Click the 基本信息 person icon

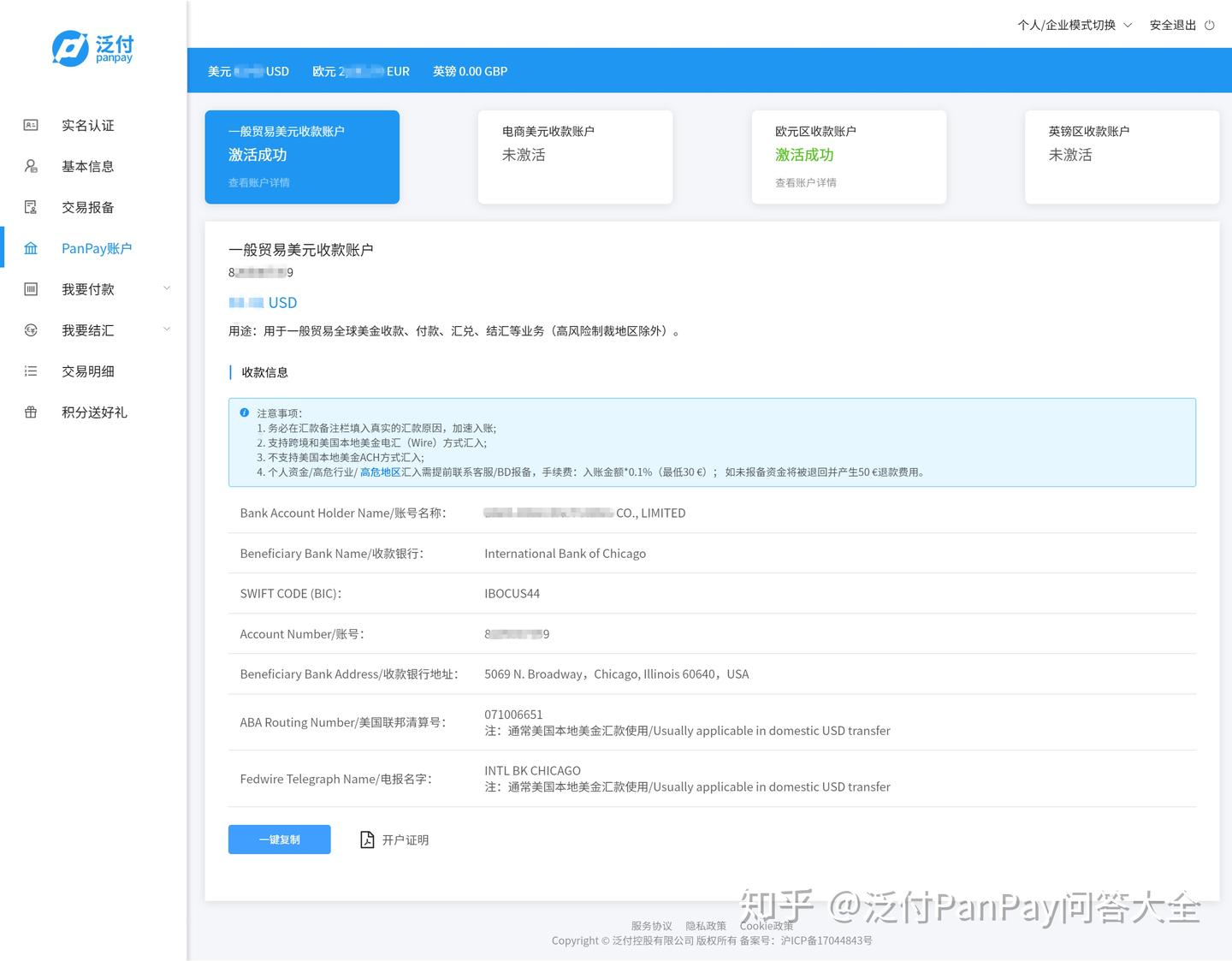[x=30, y=166]
